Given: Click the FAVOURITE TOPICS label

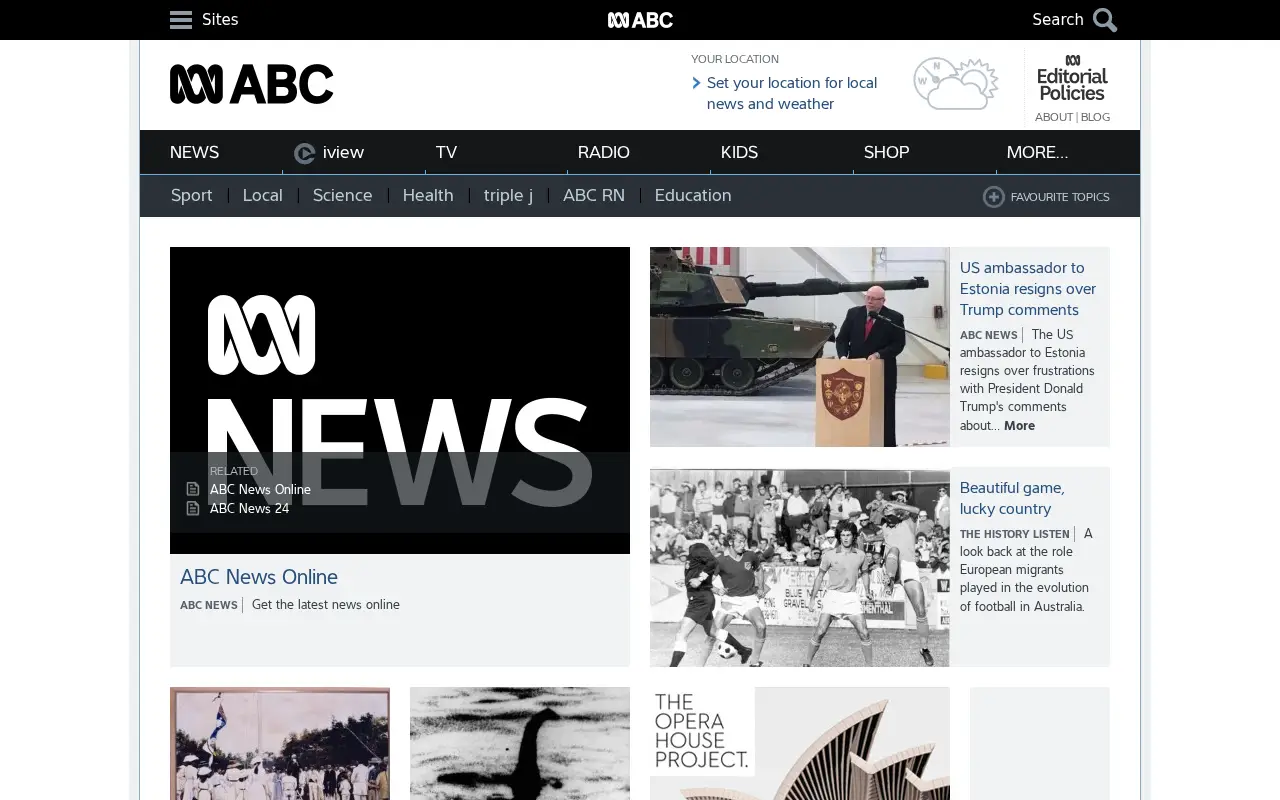Looking at the screenshot, I should 1060,197.
